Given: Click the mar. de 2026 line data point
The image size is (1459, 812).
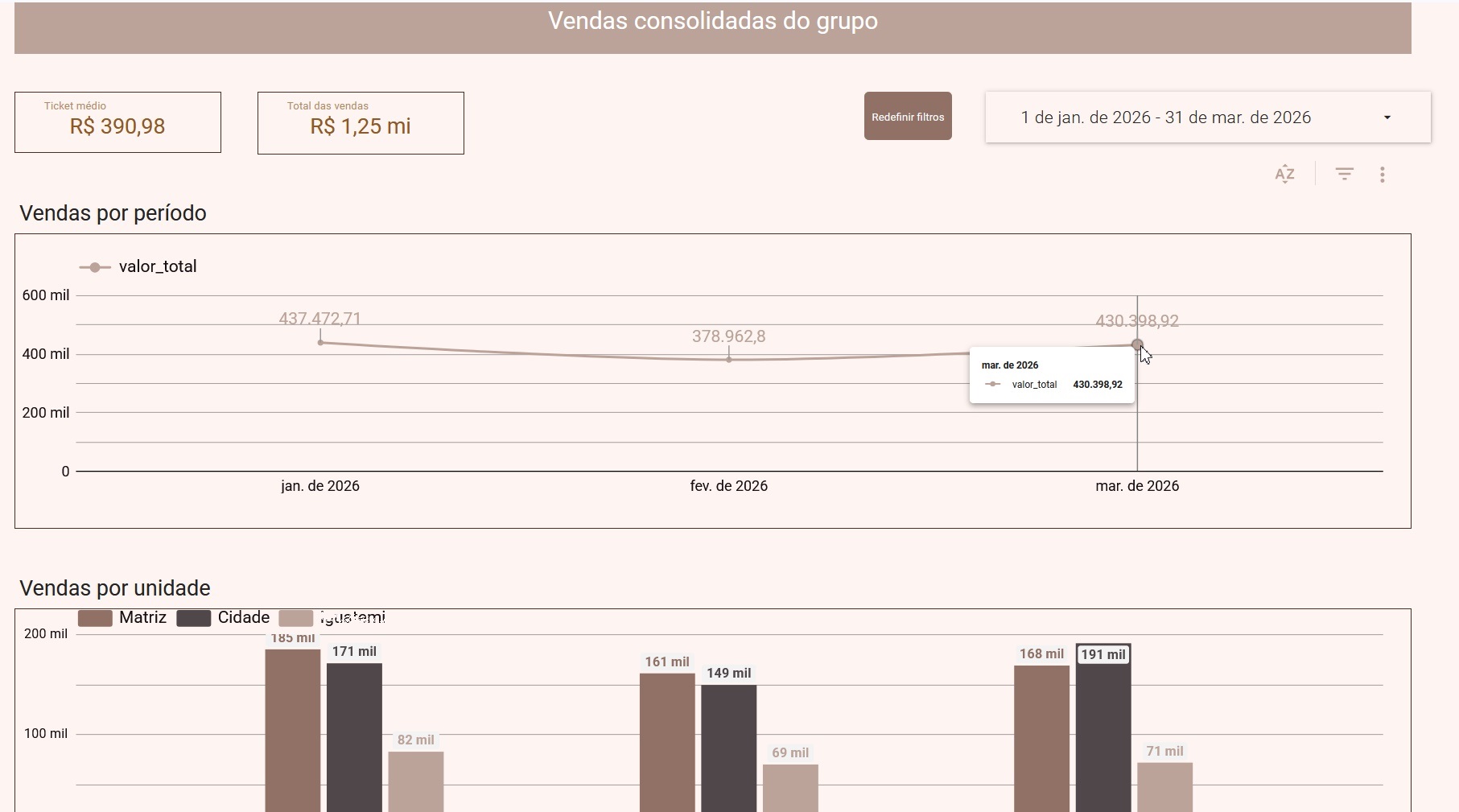Looking at the screenshot, I should 1137,344.
